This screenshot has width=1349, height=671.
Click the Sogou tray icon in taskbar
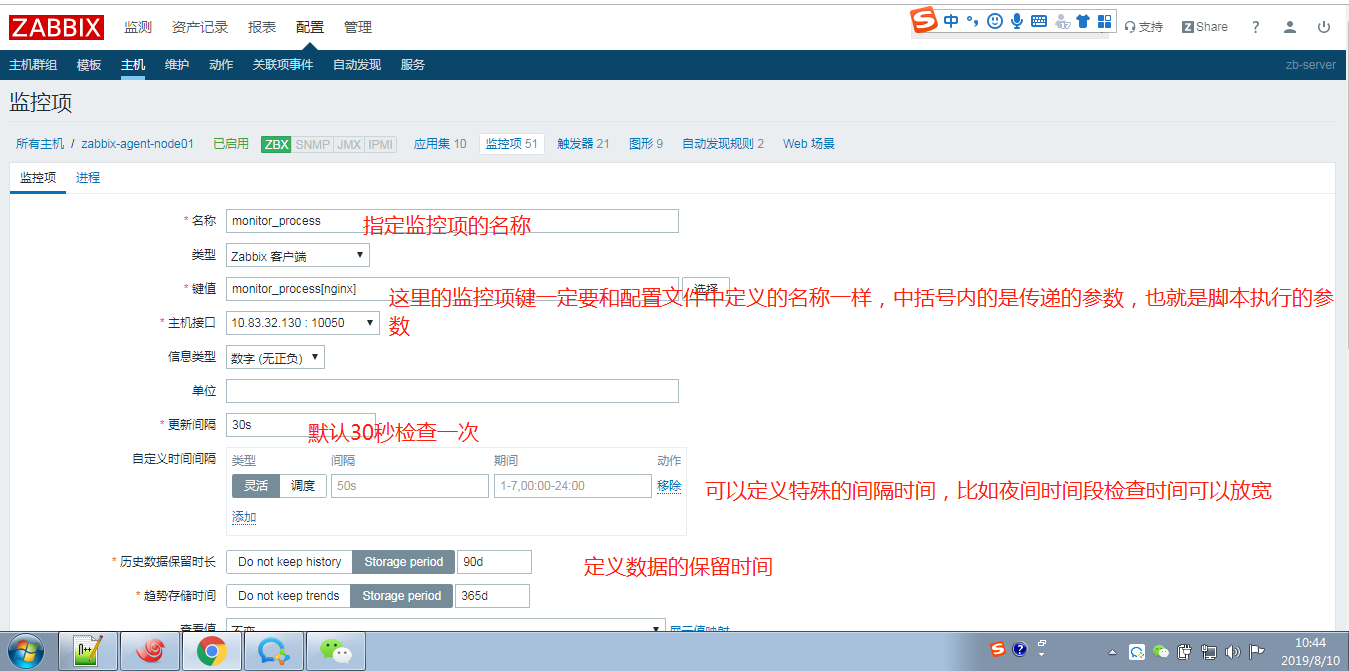click(997, 648)
